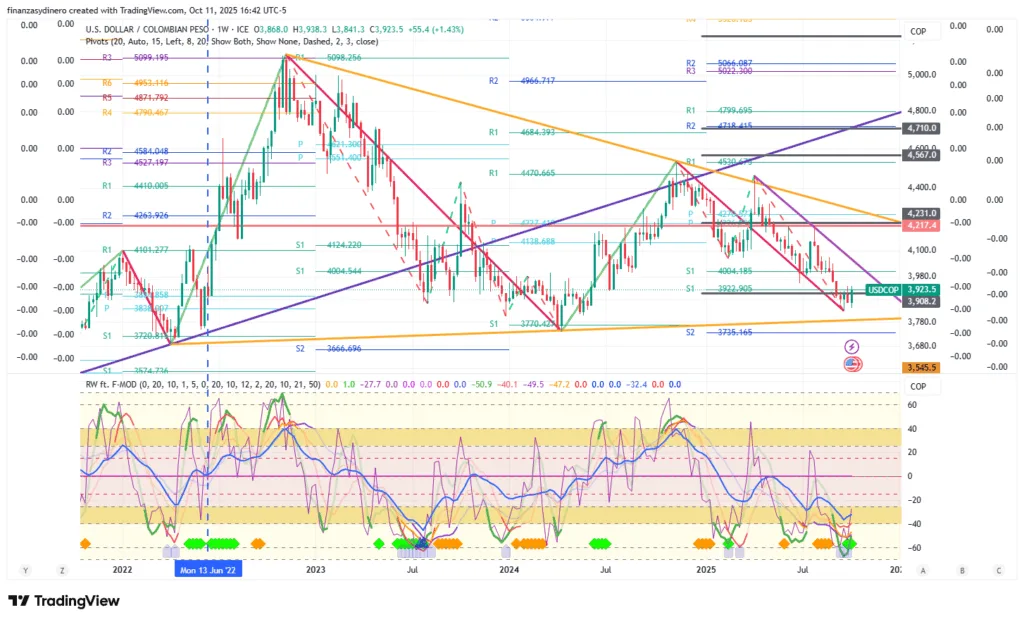This screenshot has width=1024, height=622.
Task: Click the US flag economic event icon
Action: [852, 364]
